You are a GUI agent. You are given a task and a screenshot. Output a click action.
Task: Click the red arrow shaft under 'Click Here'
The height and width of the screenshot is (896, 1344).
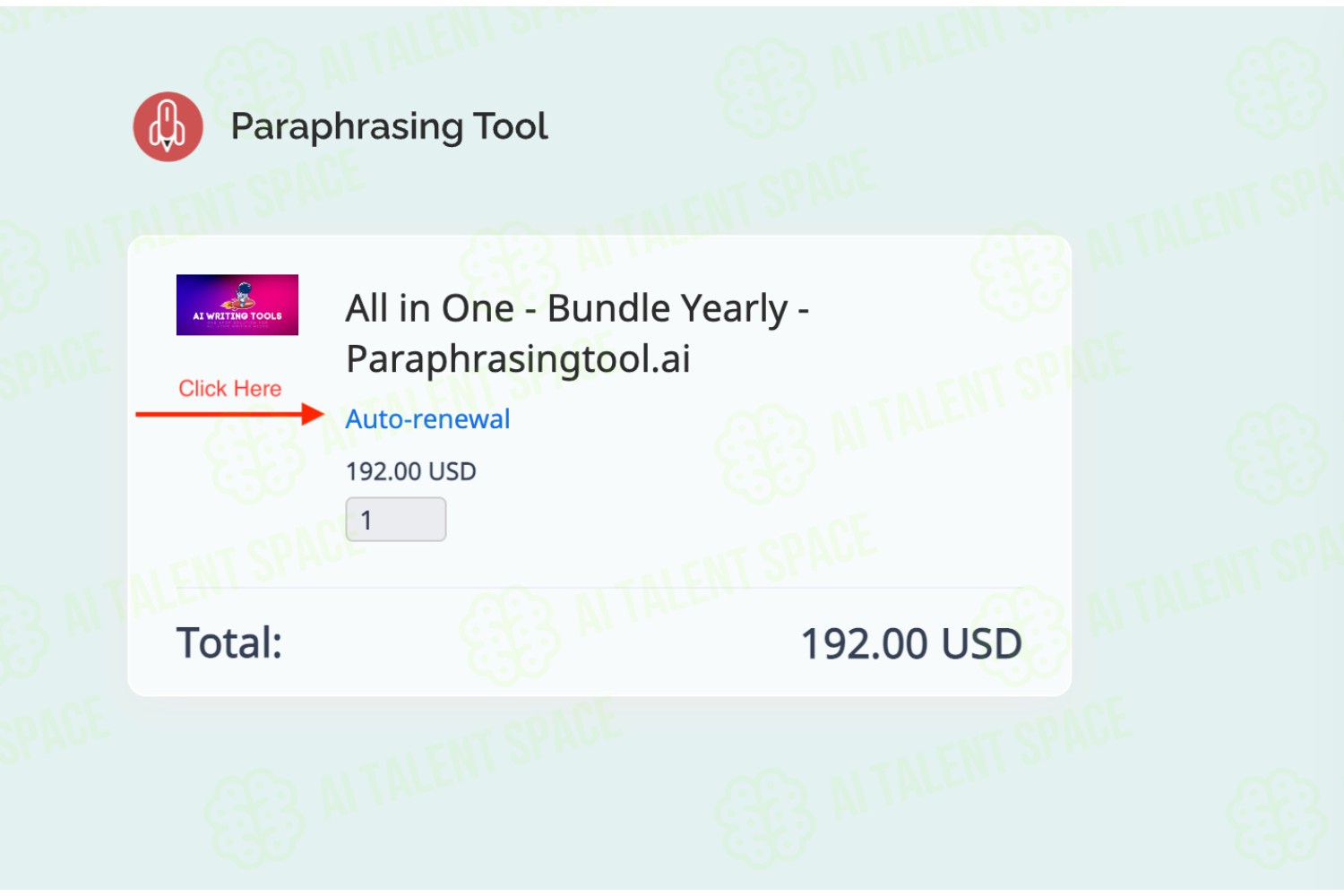coord(219,414)
